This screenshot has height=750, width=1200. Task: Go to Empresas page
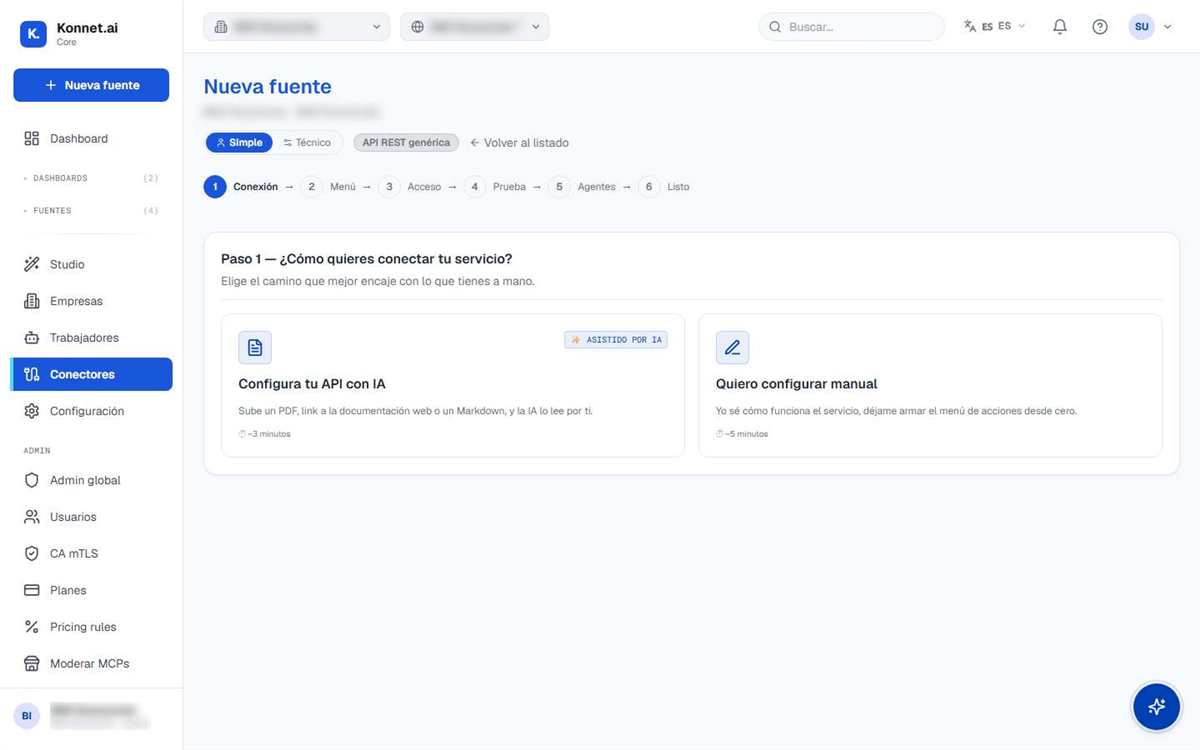click(x=91, y=301)
